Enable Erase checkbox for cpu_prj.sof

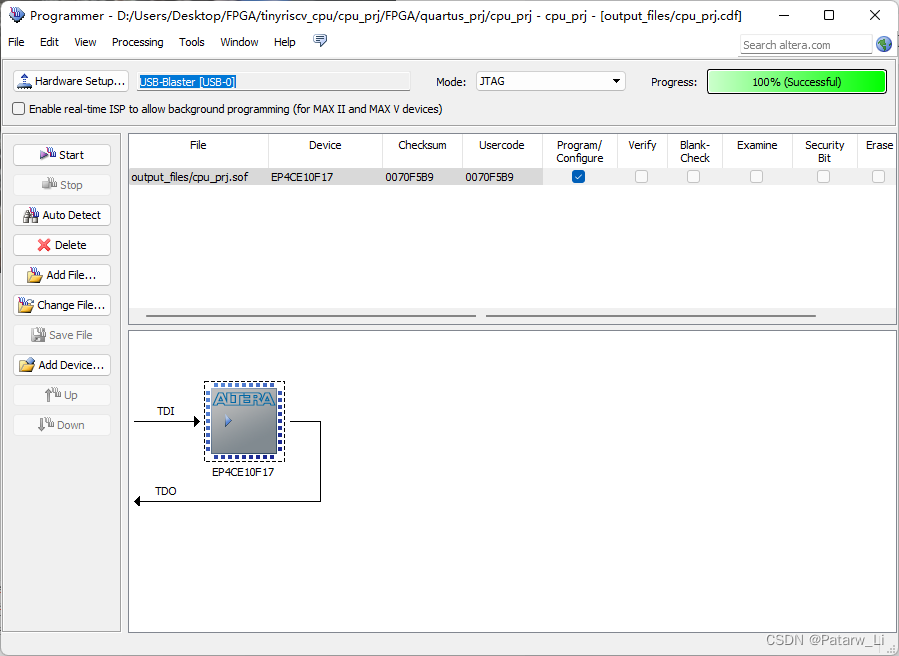[878, 177]
